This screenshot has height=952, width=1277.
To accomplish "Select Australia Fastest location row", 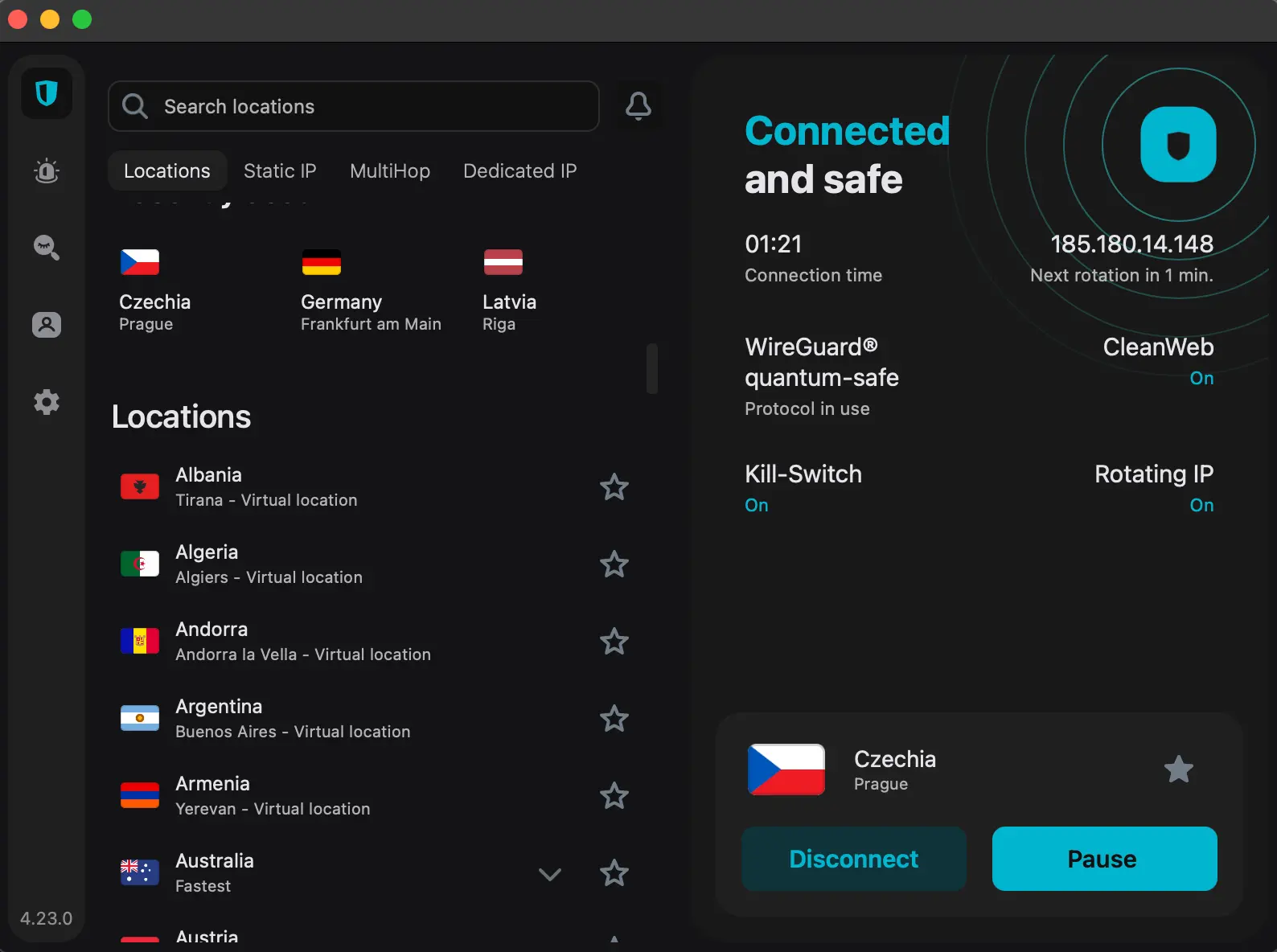I will [374, 872].
